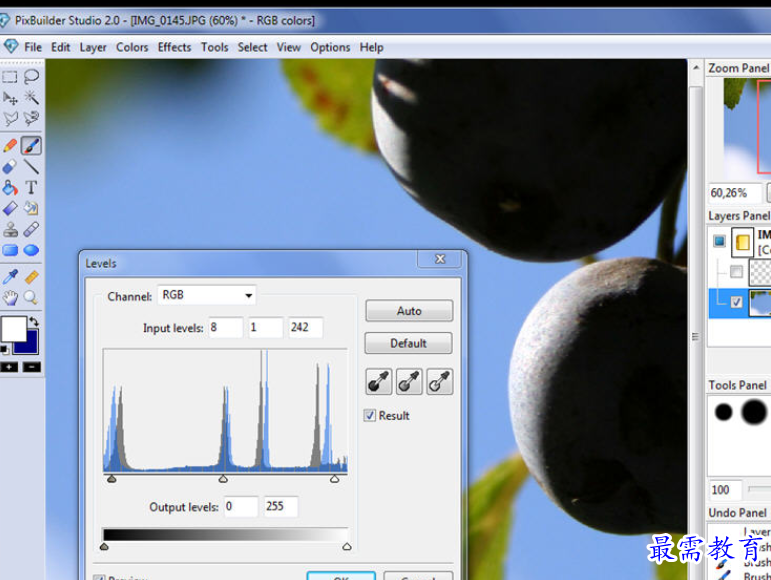The image size is (771, 580).
Task: Select the Color replace tool
Action: [x=31, y=208]
